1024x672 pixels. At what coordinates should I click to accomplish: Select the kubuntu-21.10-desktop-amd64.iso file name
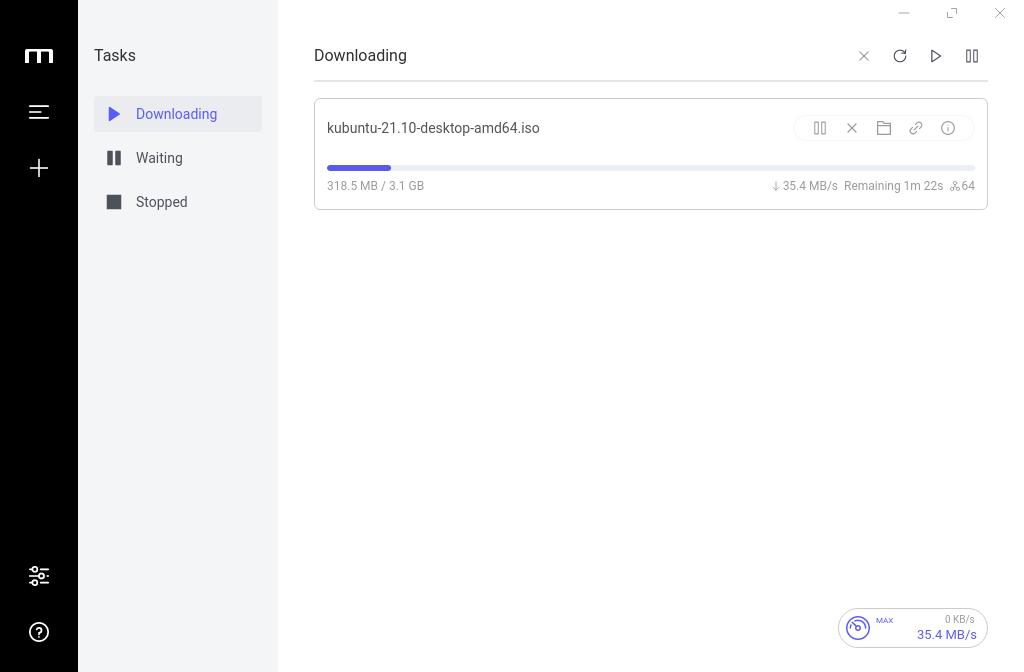coord(433,128)
